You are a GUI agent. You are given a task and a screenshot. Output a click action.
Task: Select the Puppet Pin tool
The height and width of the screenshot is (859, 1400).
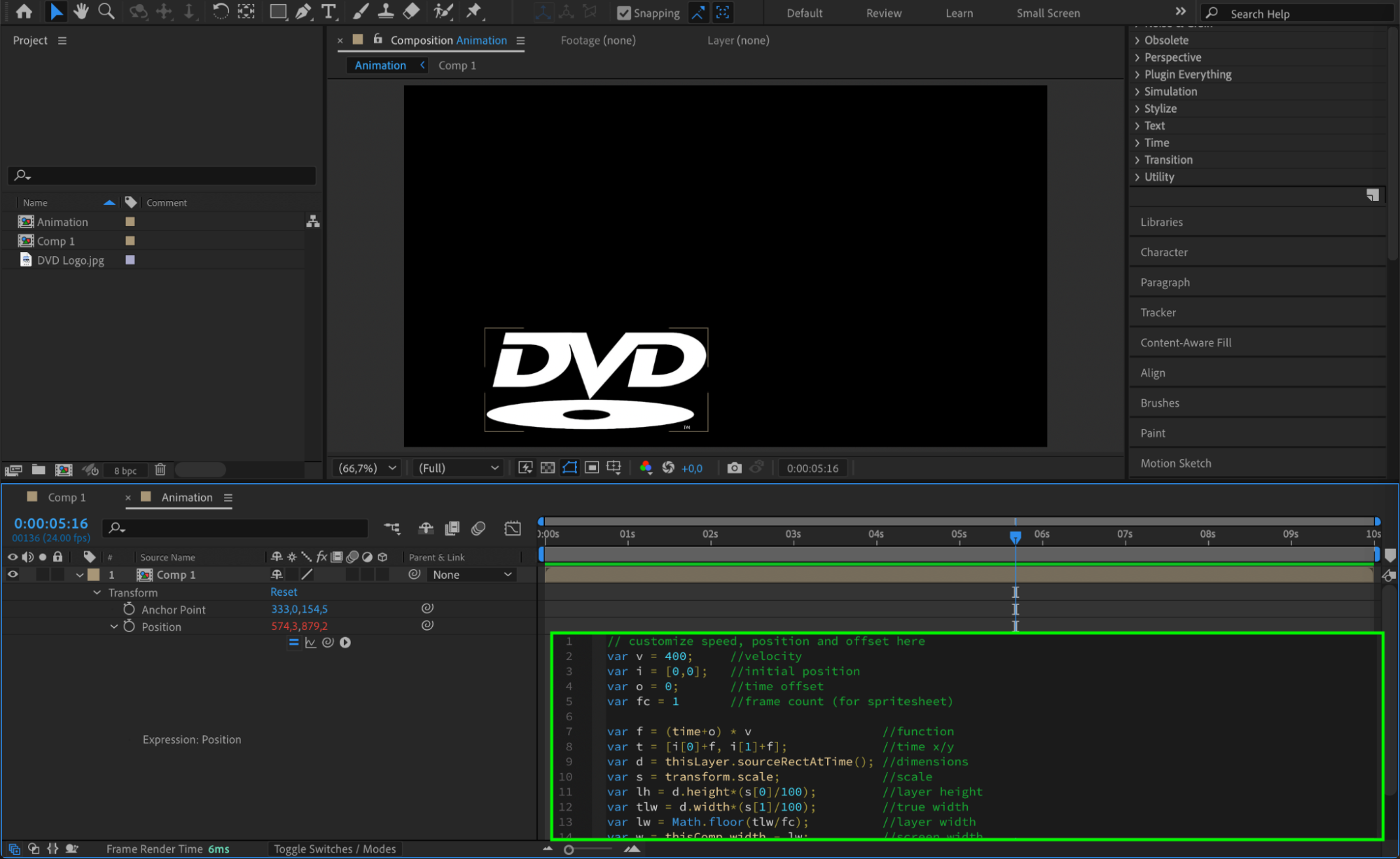(474, 11)
